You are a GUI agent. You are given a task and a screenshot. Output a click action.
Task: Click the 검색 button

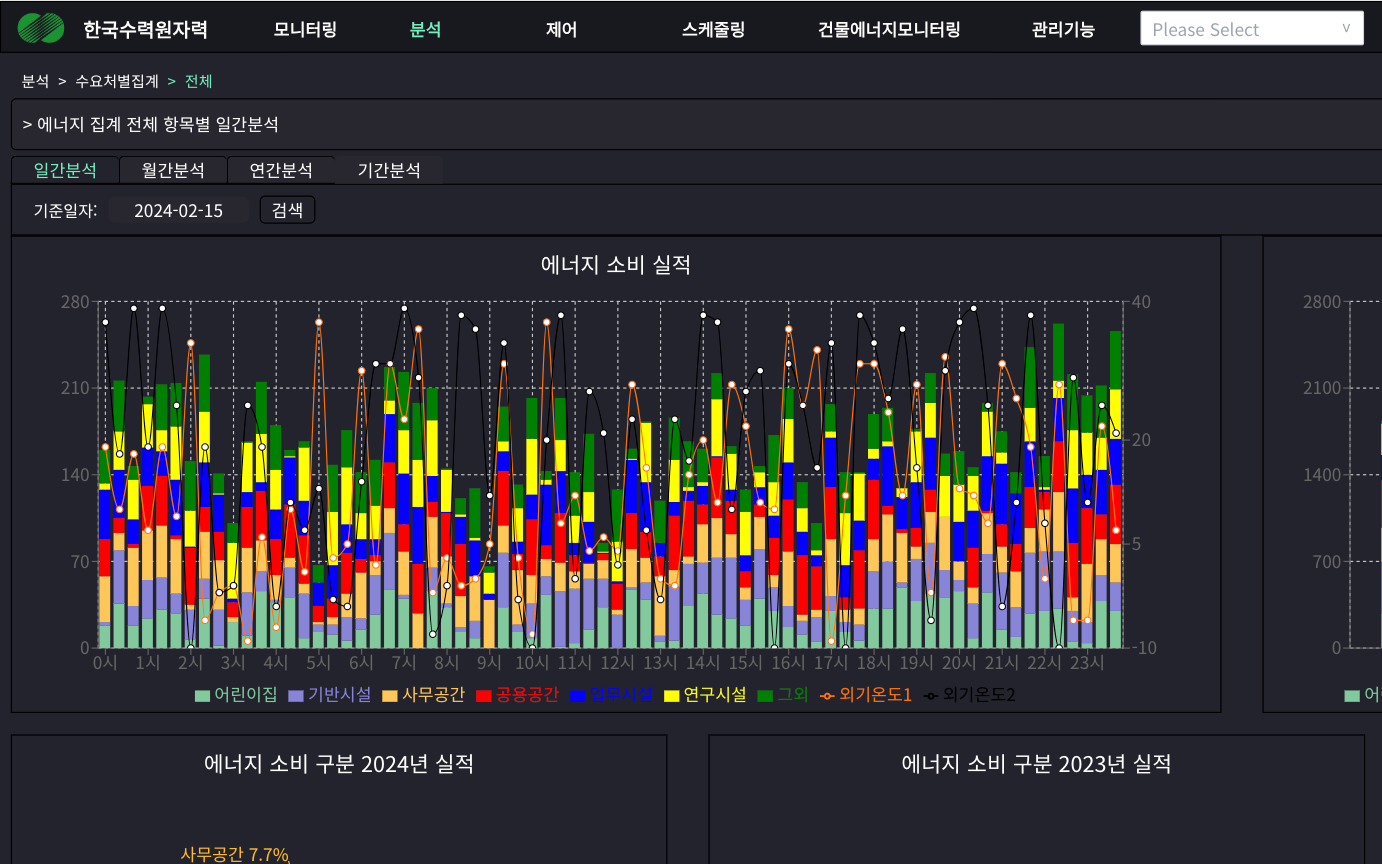point(287,210)
